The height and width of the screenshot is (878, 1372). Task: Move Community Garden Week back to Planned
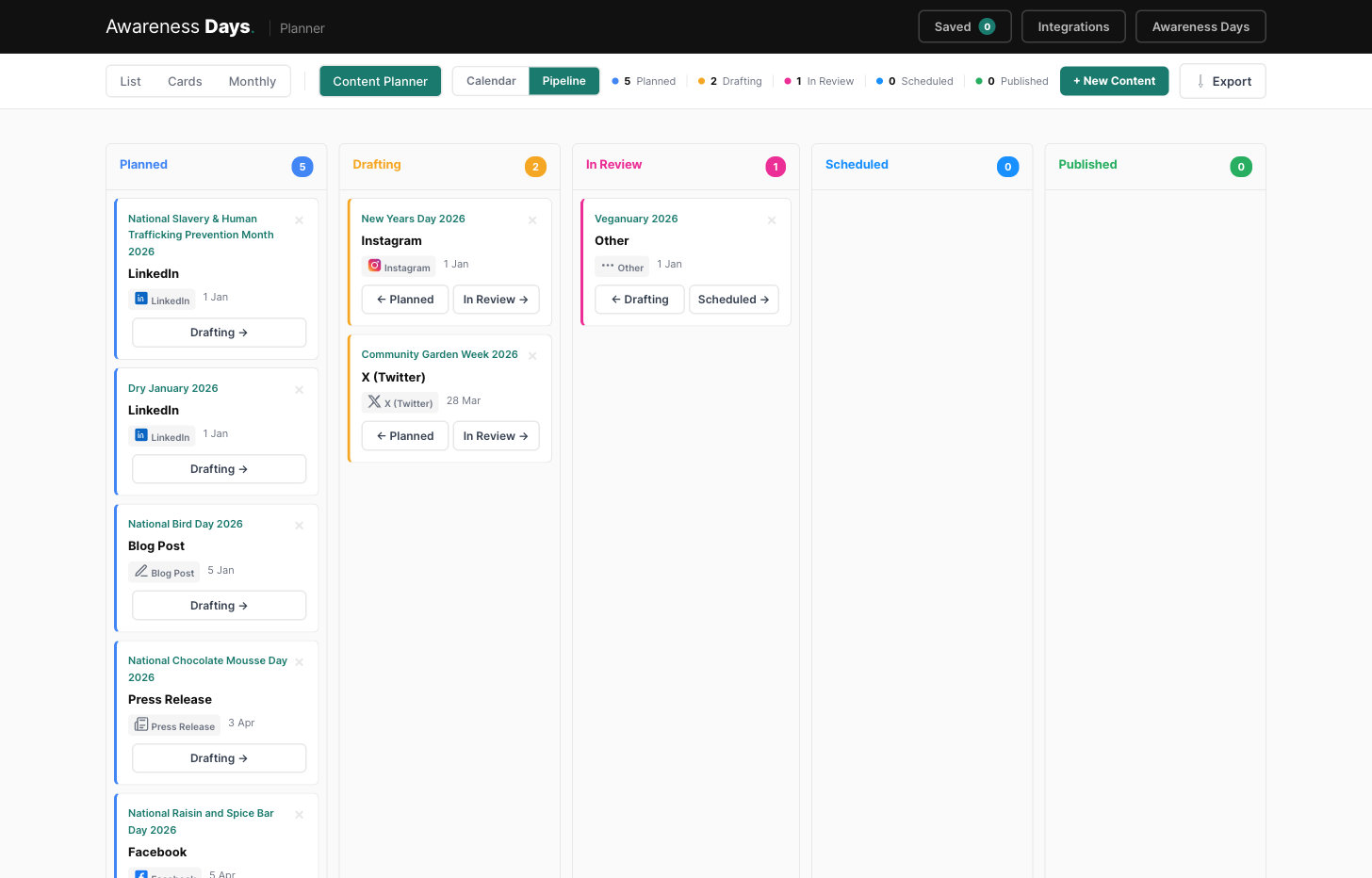[x=405, y=436]
